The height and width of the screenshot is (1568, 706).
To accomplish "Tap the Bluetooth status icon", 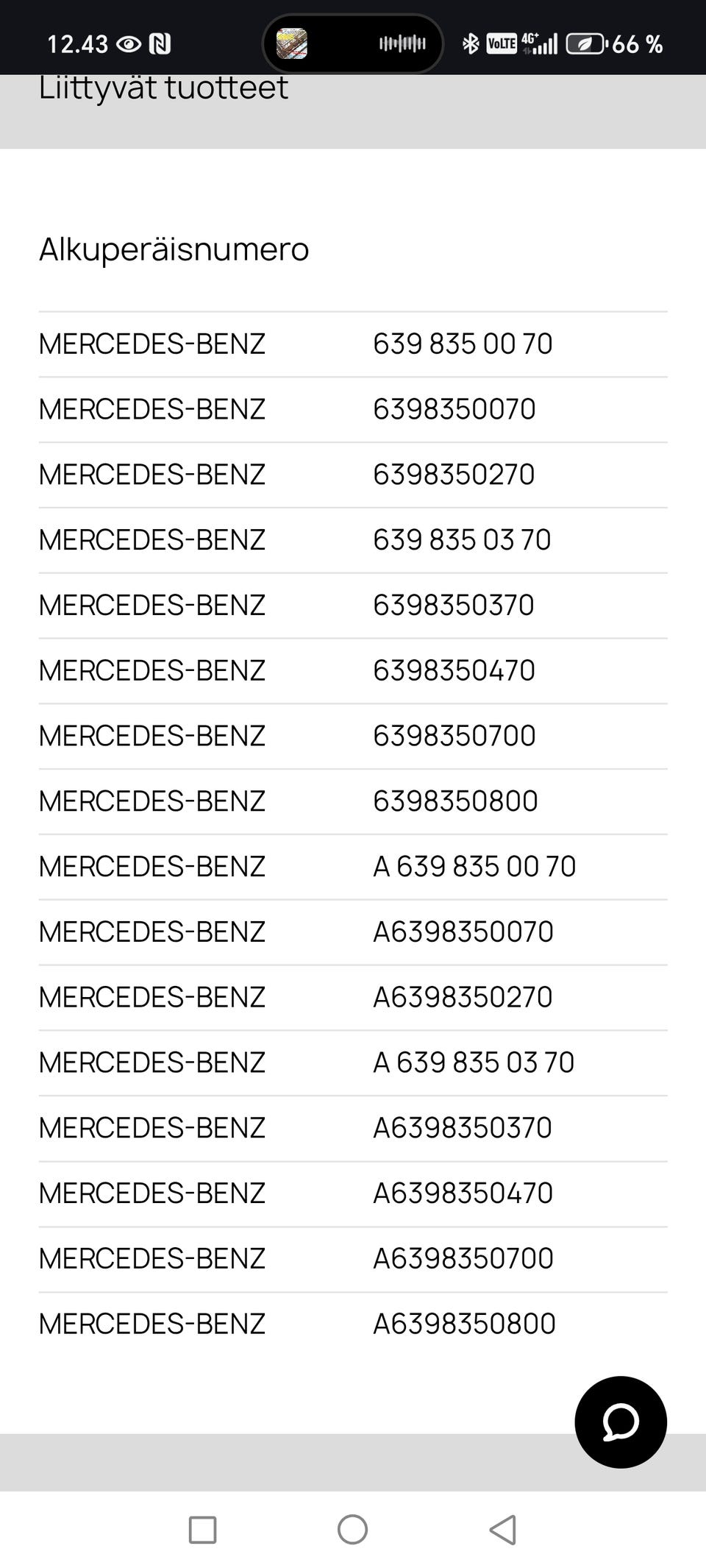I will coord(470,44).
